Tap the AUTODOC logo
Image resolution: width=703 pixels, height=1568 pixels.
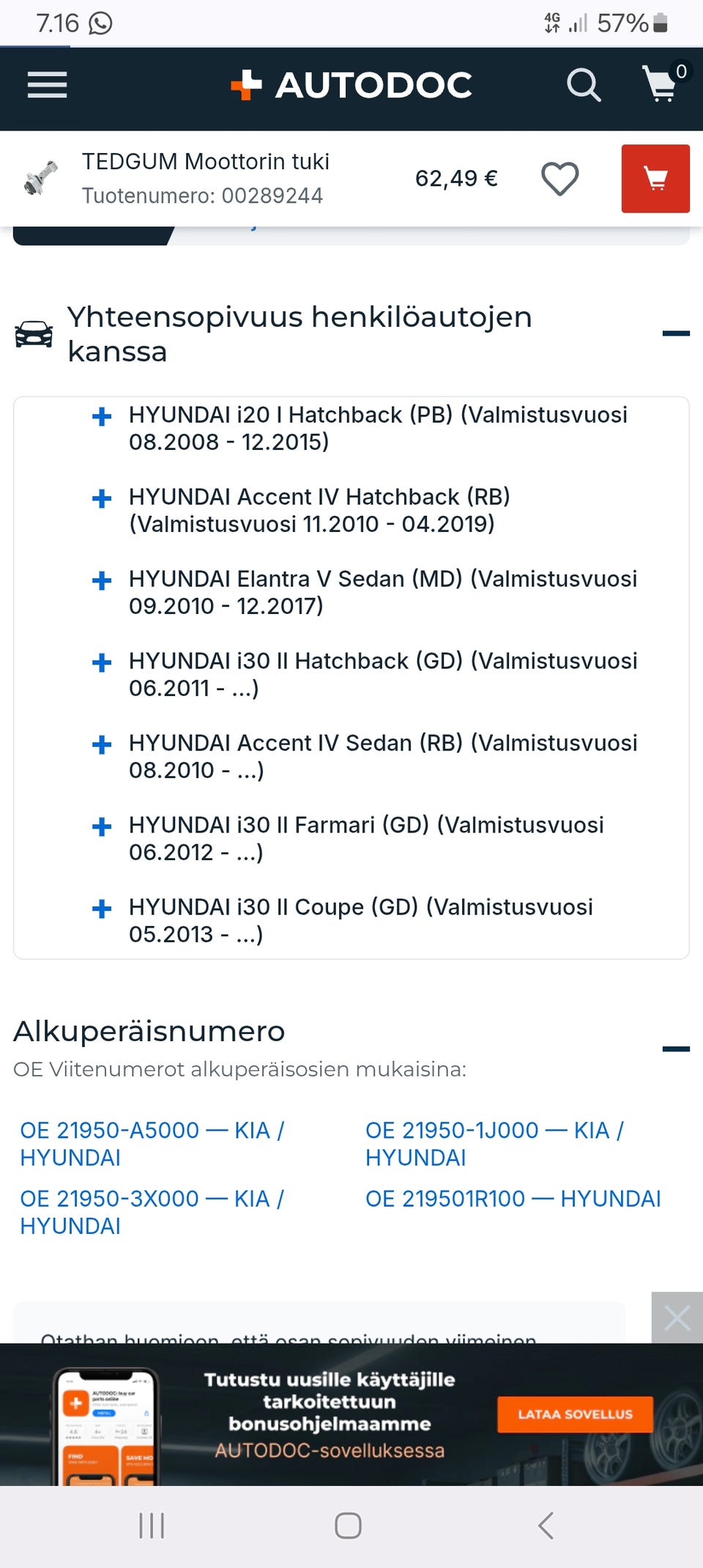[x=351, y=85]
